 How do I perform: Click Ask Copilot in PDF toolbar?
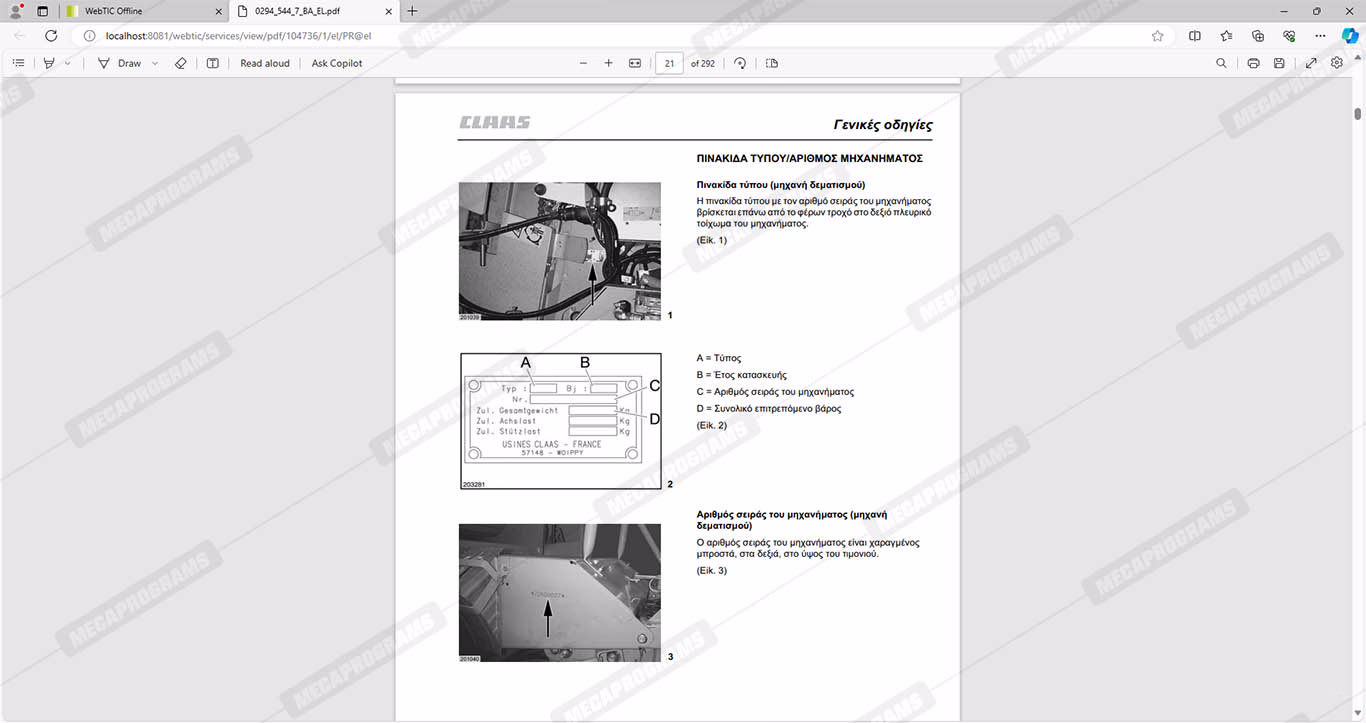pos(337,63)
